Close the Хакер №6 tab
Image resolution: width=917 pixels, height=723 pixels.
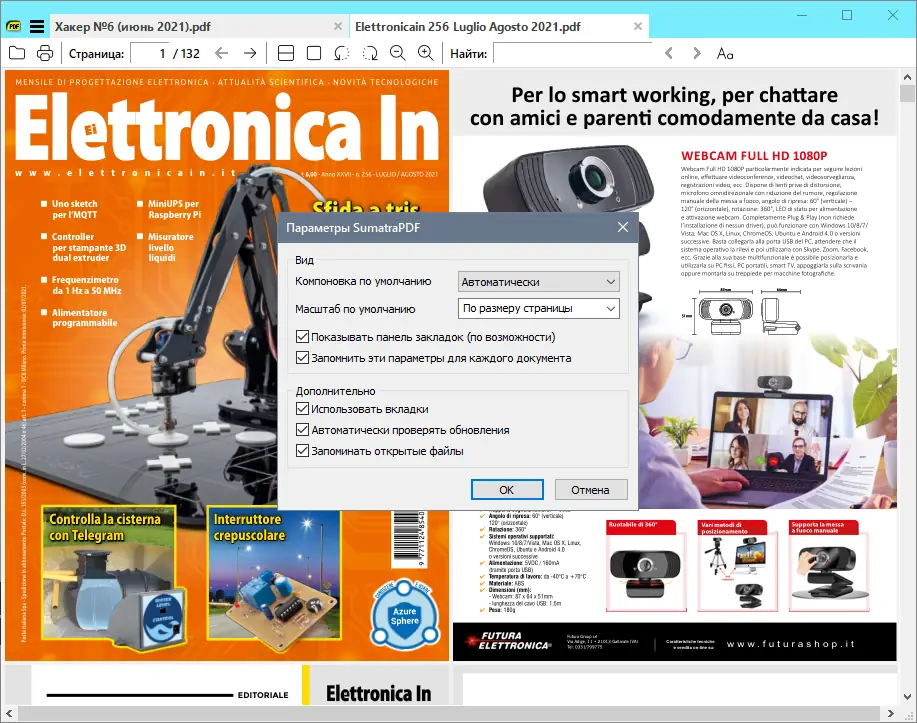[x=338, y=26]
